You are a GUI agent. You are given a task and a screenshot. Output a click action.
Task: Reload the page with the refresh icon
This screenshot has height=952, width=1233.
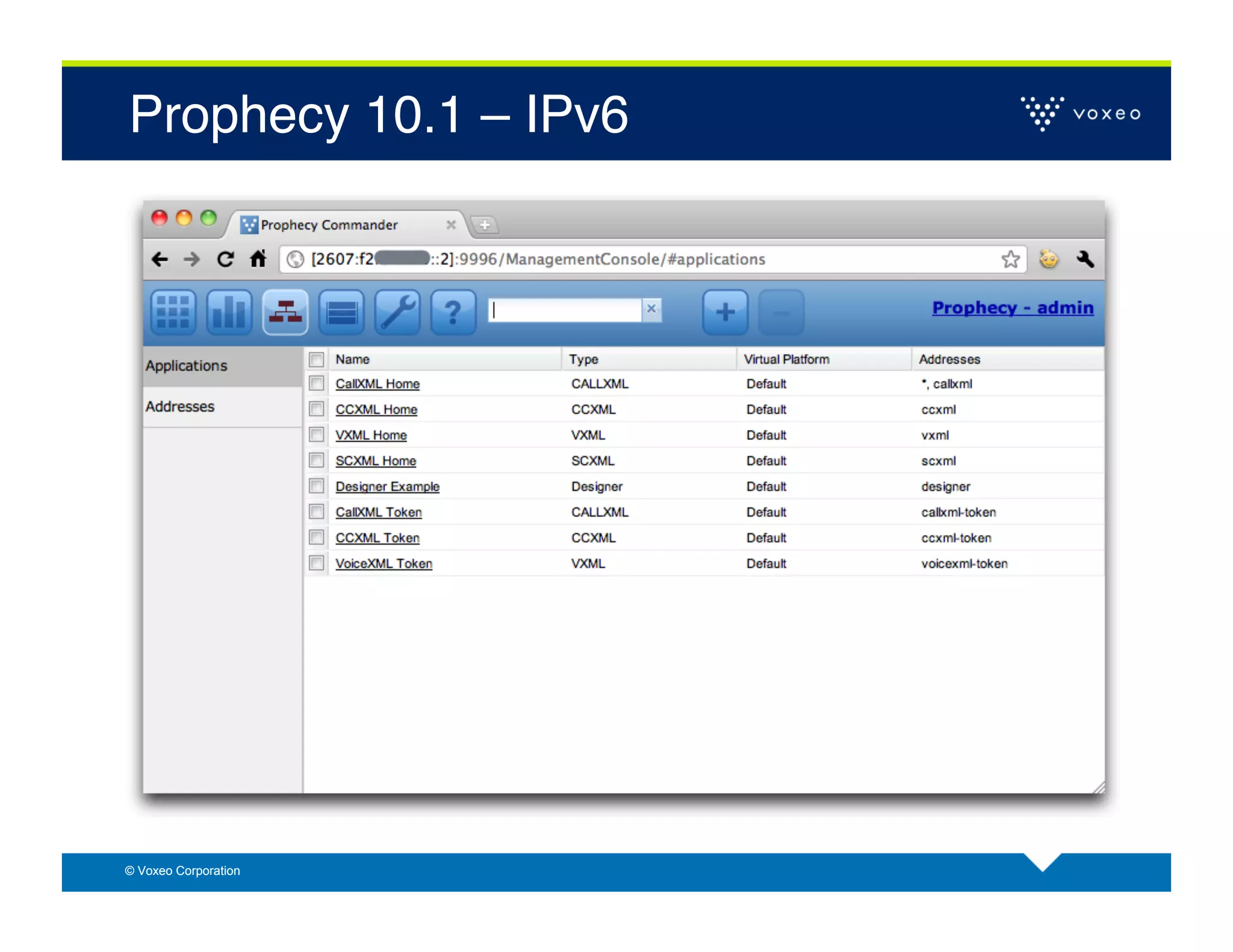pos(225,259)
